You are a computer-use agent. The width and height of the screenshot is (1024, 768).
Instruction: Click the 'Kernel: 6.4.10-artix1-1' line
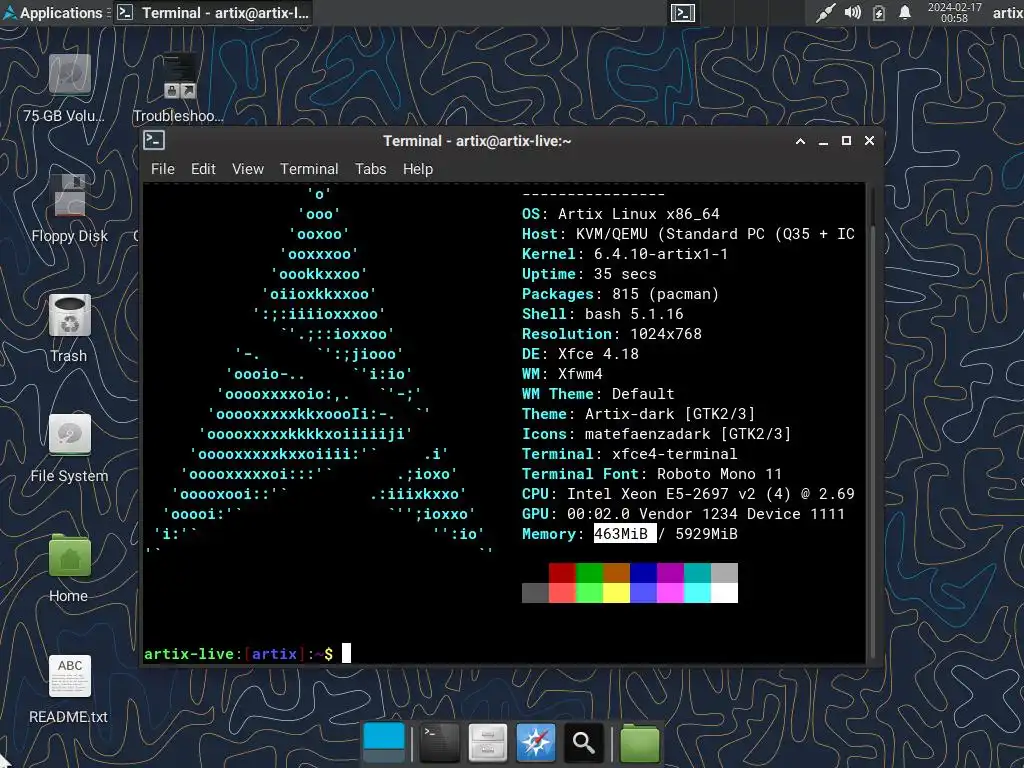click(x=624, y=254)
